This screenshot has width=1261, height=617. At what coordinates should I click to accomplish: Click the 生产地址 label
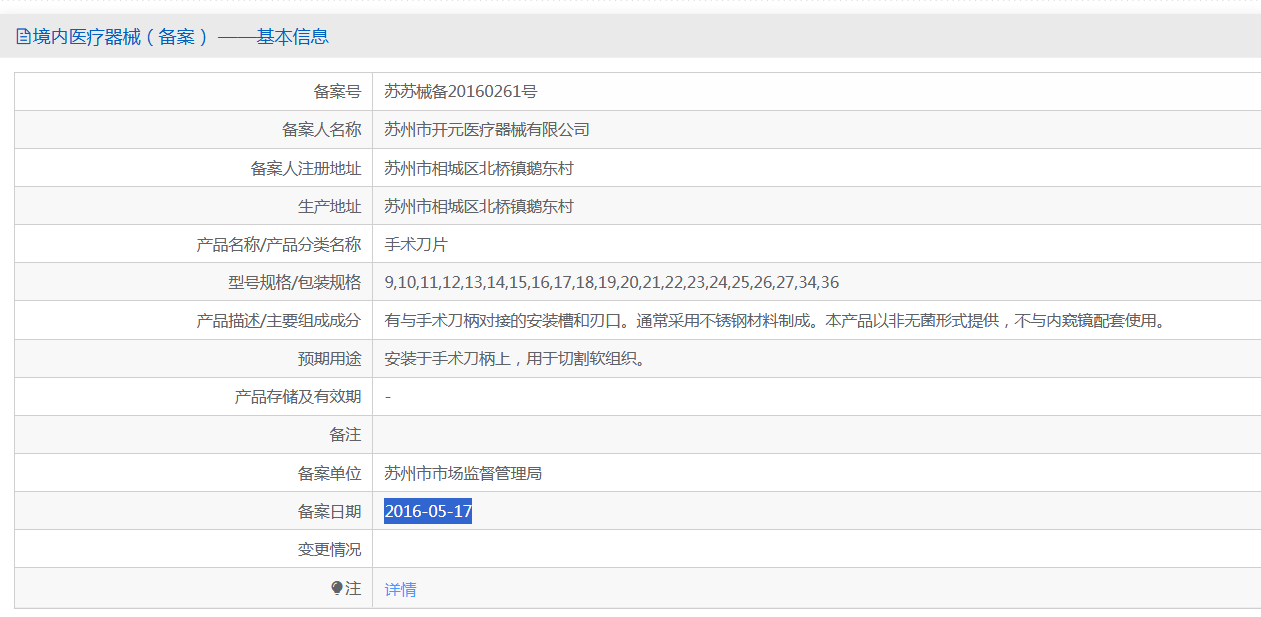point(329,206)
